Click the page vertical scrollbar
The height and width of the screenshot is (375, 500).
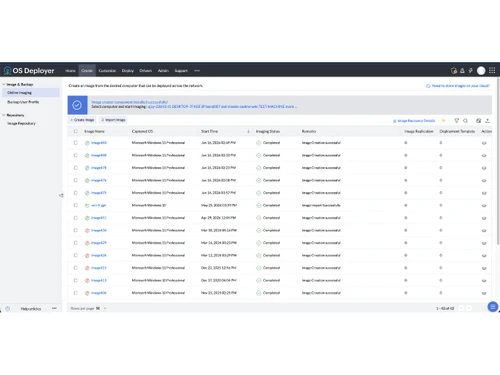498,162
